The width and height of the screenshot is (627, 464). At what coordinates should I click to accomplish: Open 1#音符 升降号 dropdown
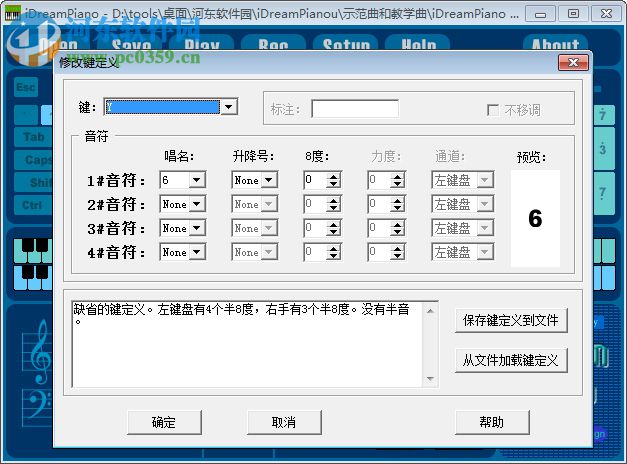[269, 180]
